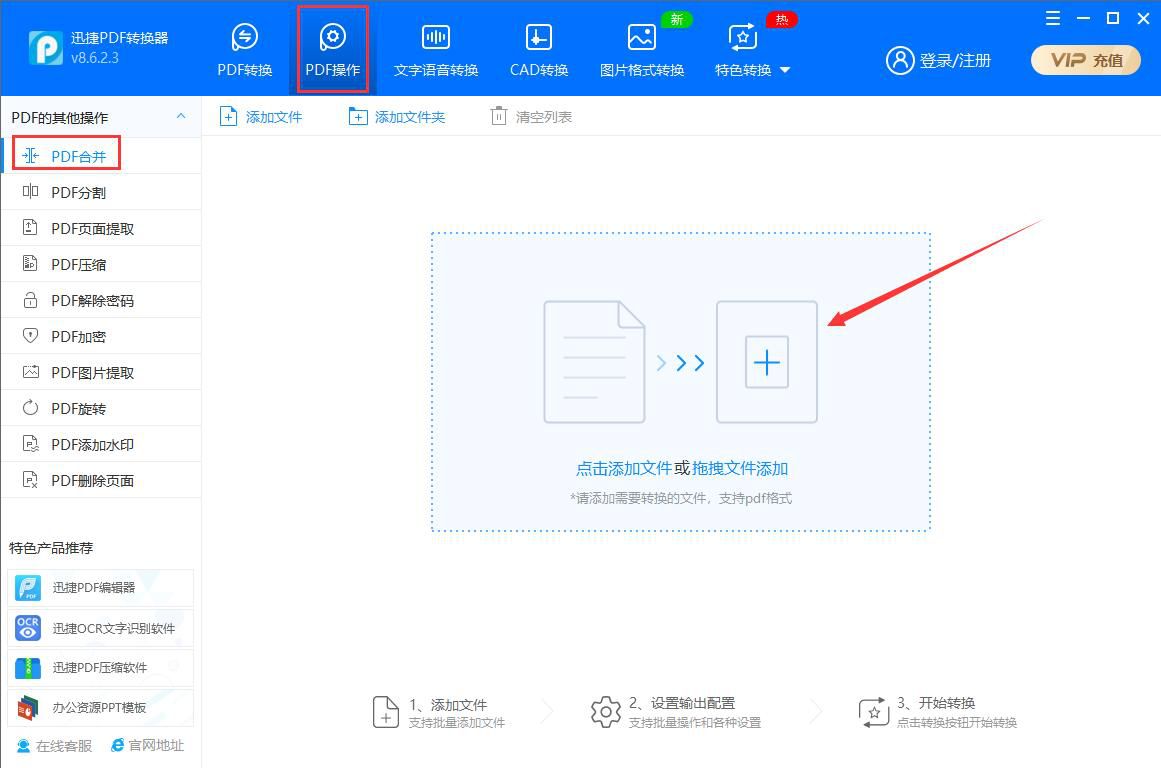The height and width of the screenshot is (768, 1161).
Task: Open 迅捷PDF编辑器 product recommendation
Action: [101, 588]
